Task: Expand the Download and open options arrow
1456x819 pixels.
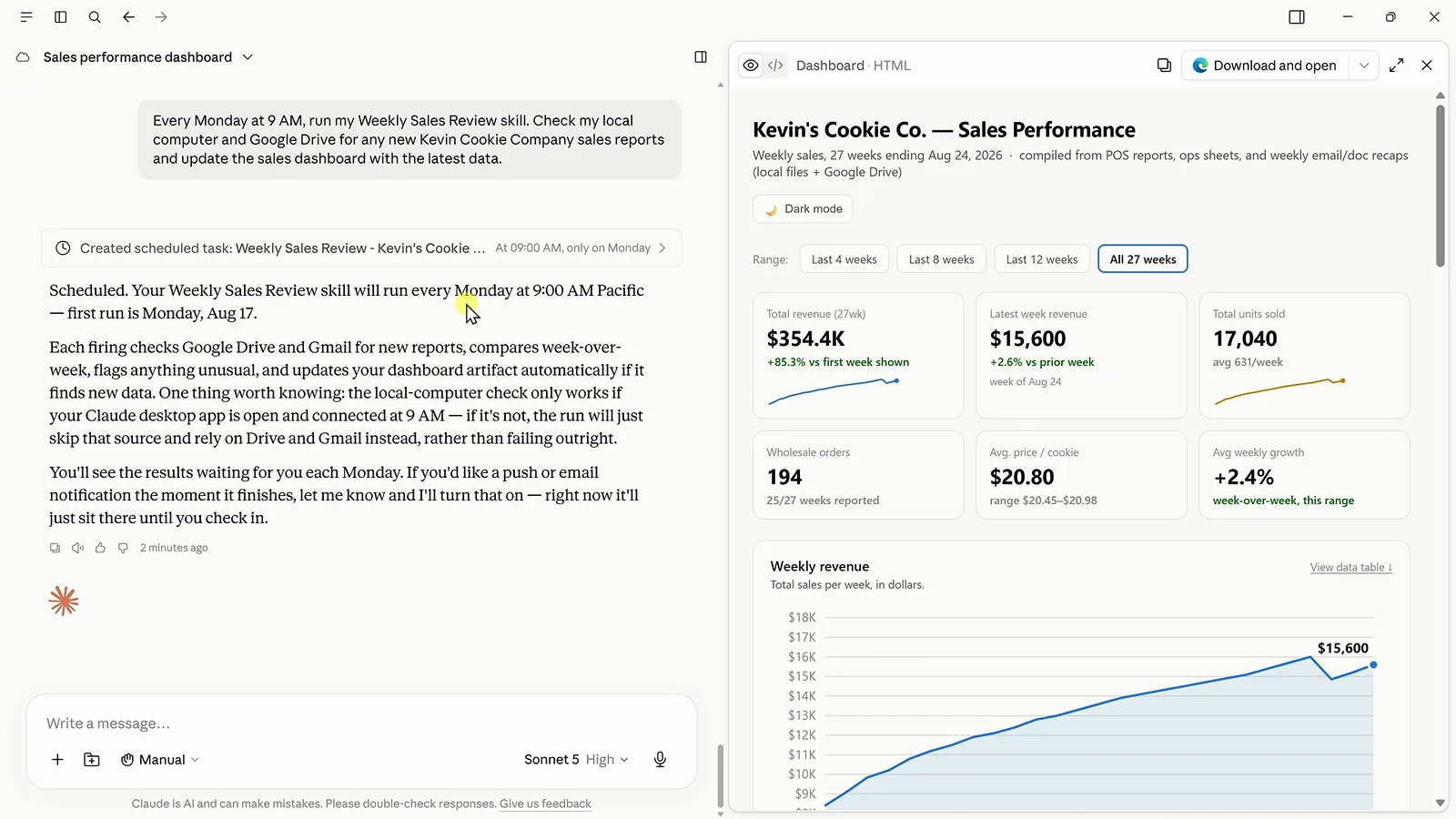Action: [1363, 66]
